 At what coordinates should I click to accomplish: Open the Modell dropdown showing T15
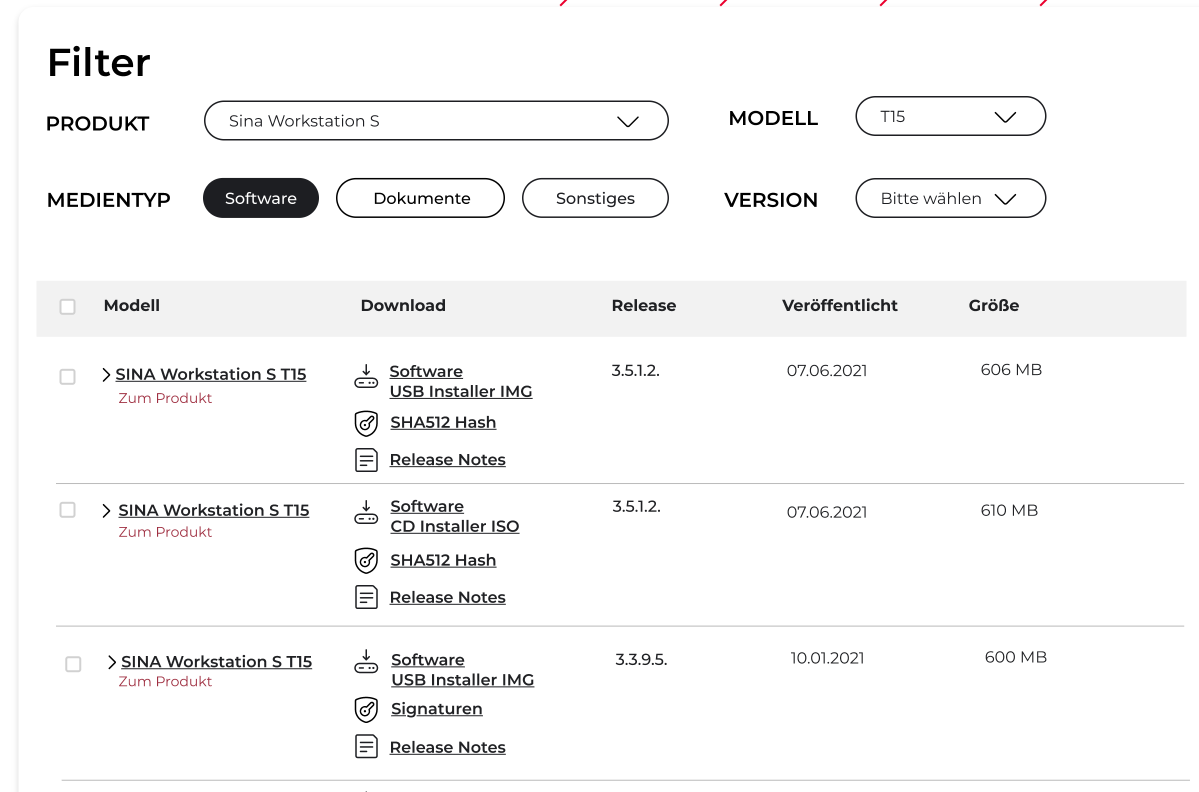tap(950, 116)
